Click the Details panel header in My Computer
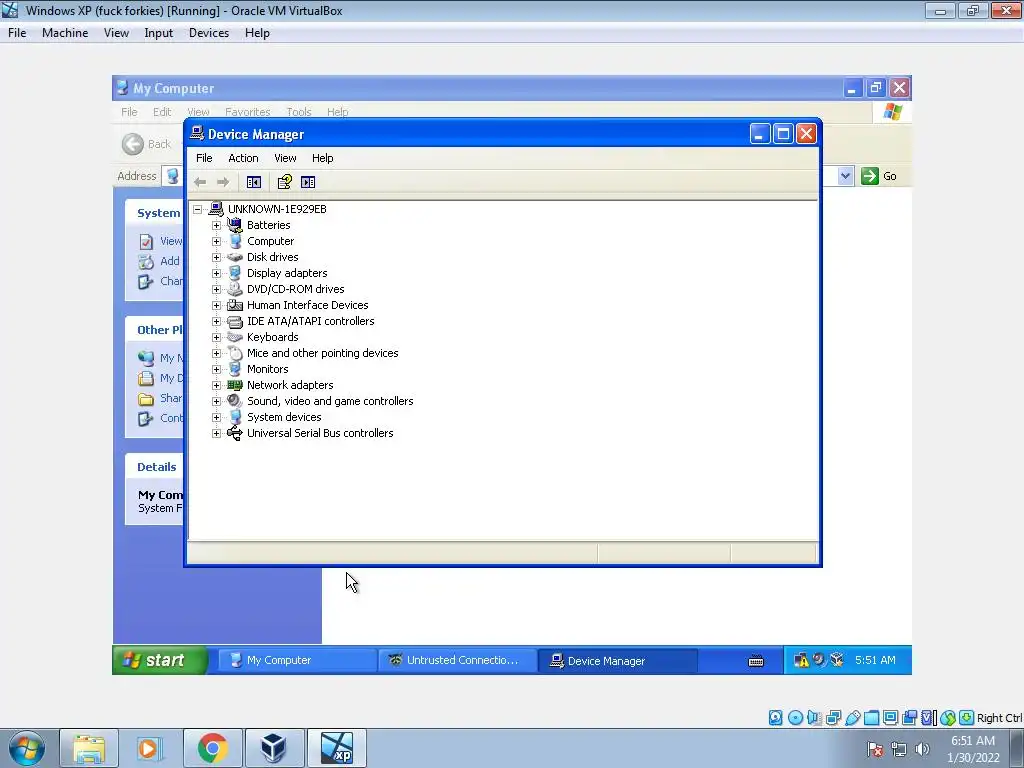Screen dimensions: 1024x768 (155, 467)
